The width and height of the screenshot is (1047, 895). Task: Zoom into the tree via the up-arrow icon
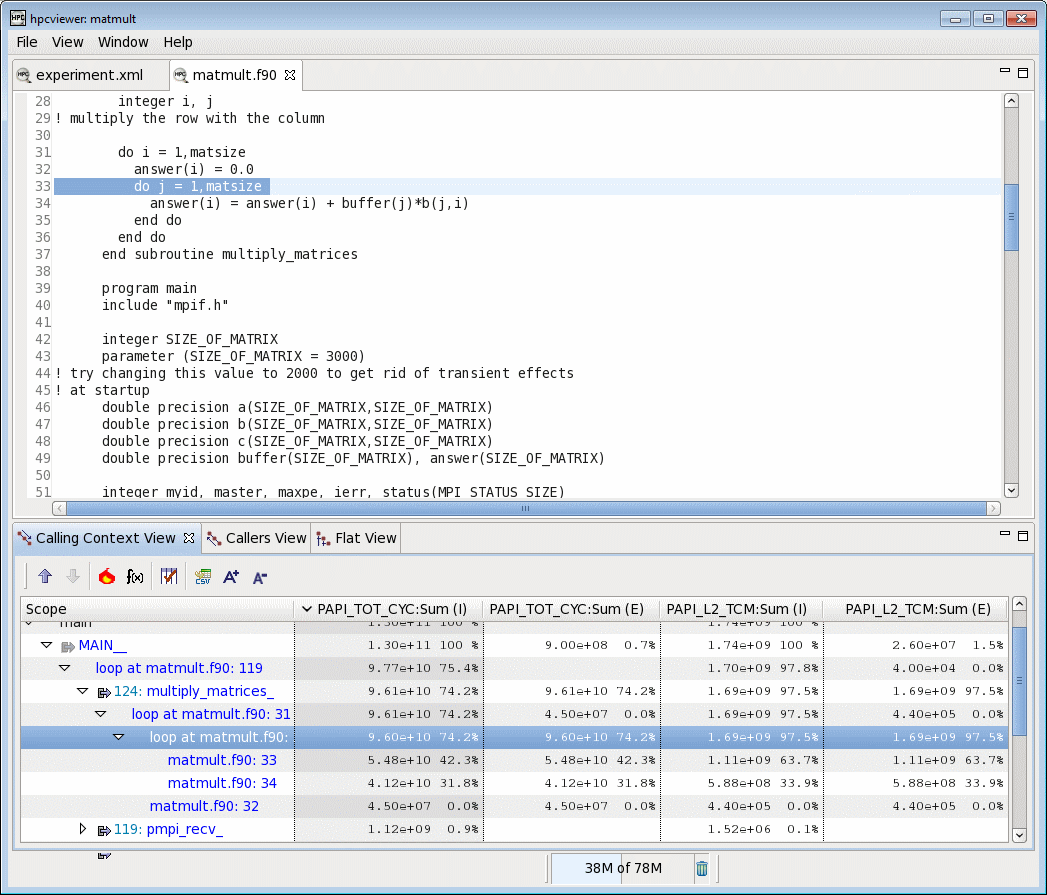(44, 577)
